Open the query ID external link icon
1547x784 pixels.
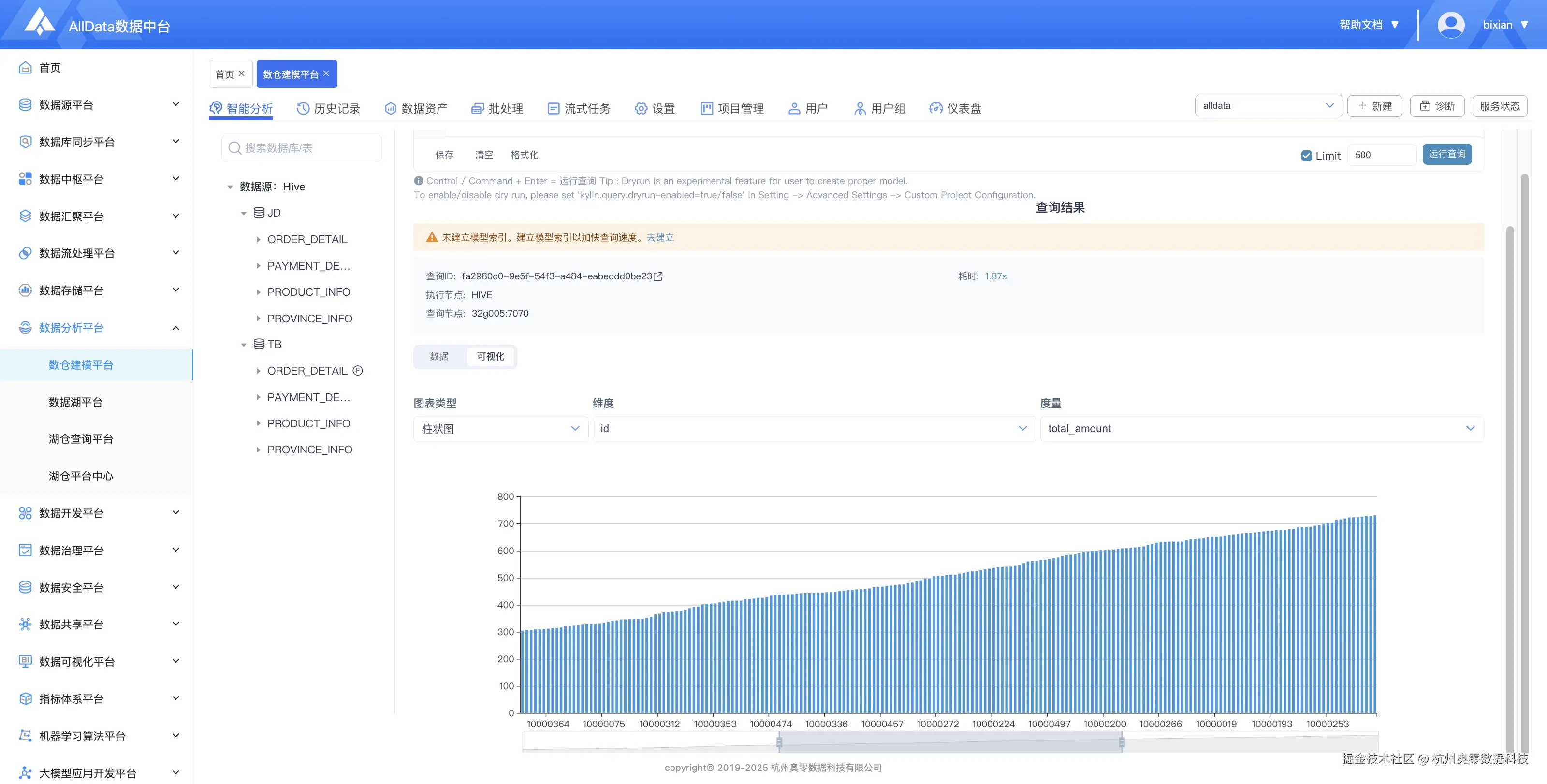pos(658,276)
